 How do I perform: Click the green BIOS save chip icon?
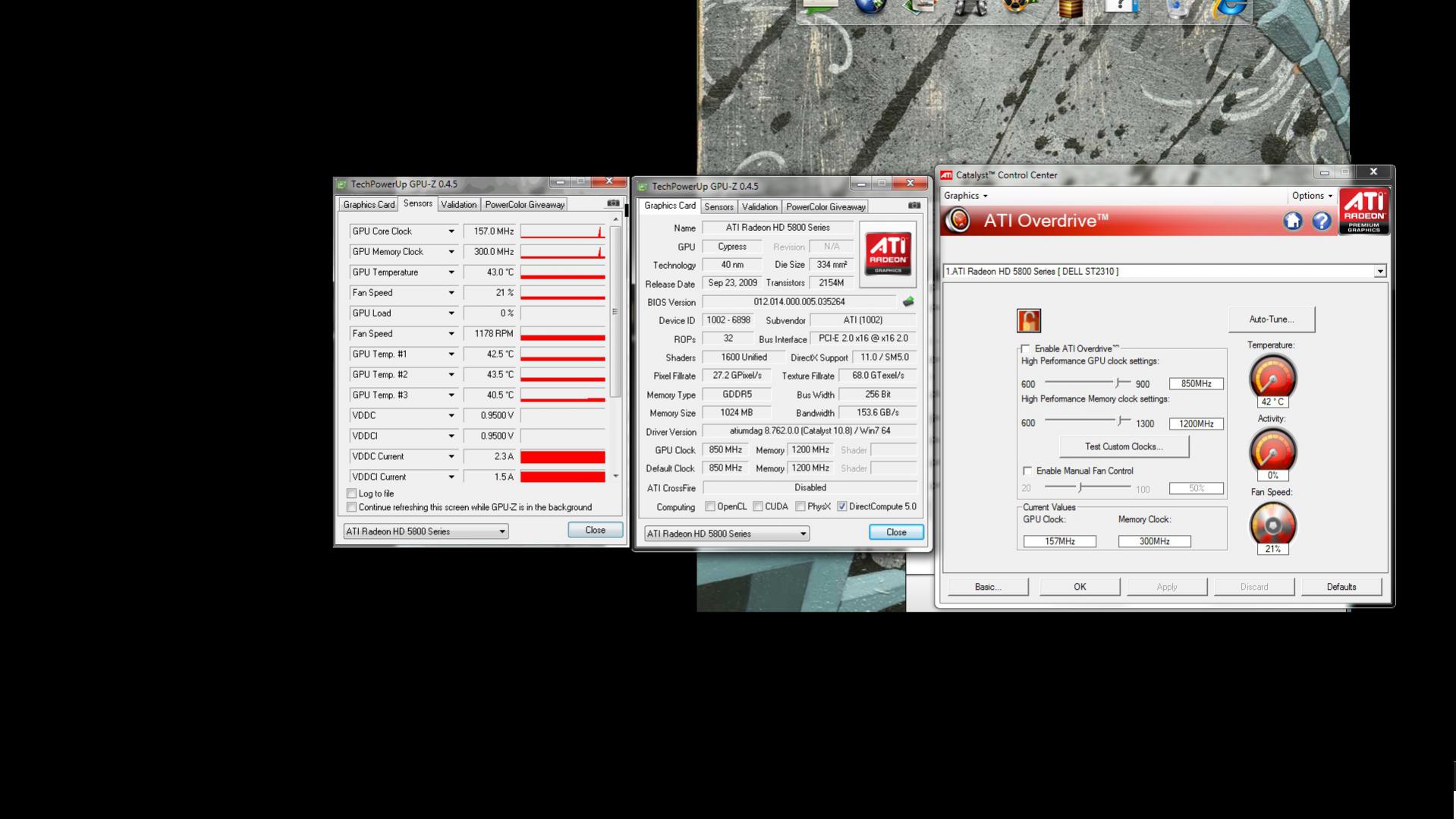click(x=908, y=302)
